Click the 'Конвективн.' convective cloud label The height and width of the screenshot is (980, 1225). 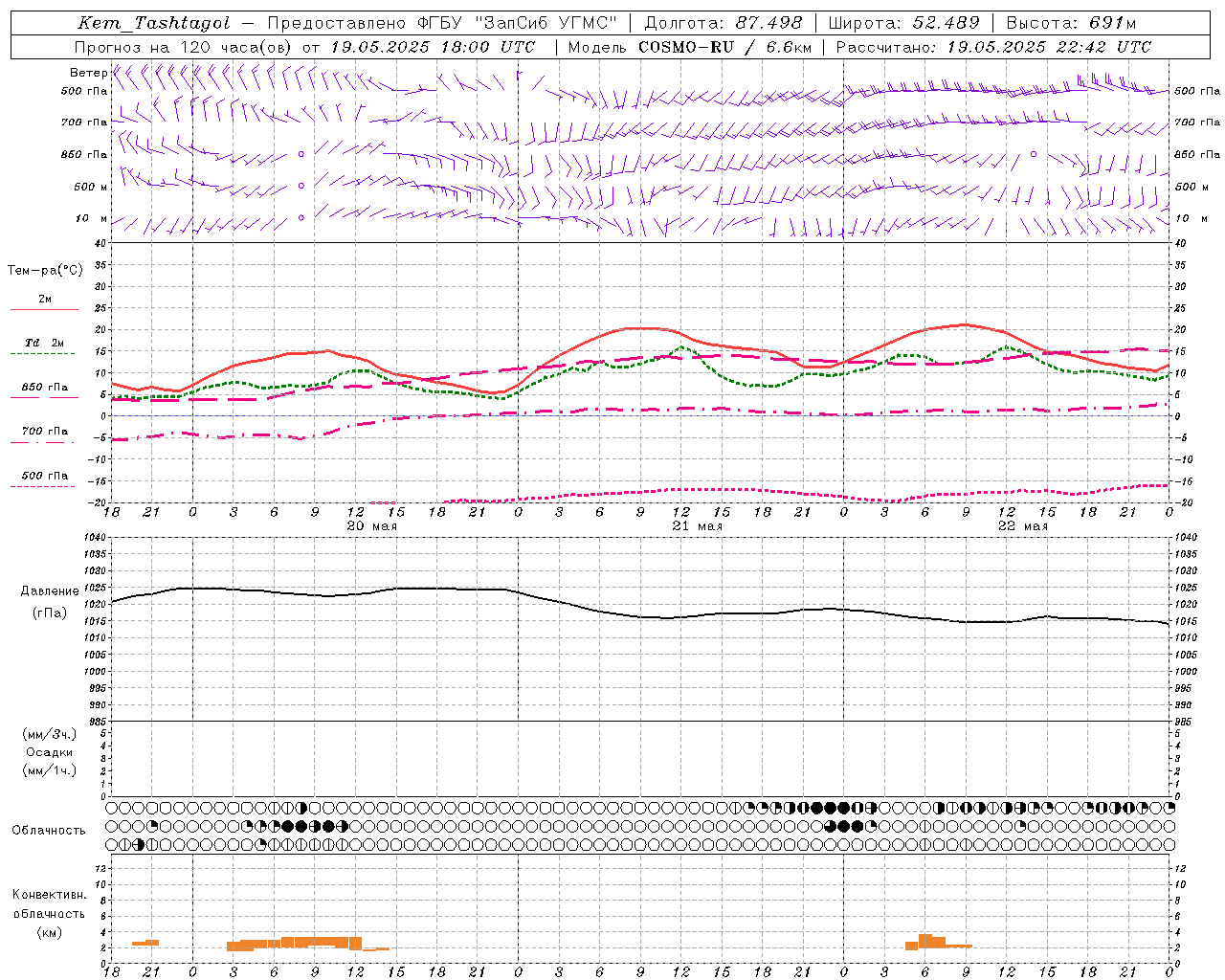[49, 895]
